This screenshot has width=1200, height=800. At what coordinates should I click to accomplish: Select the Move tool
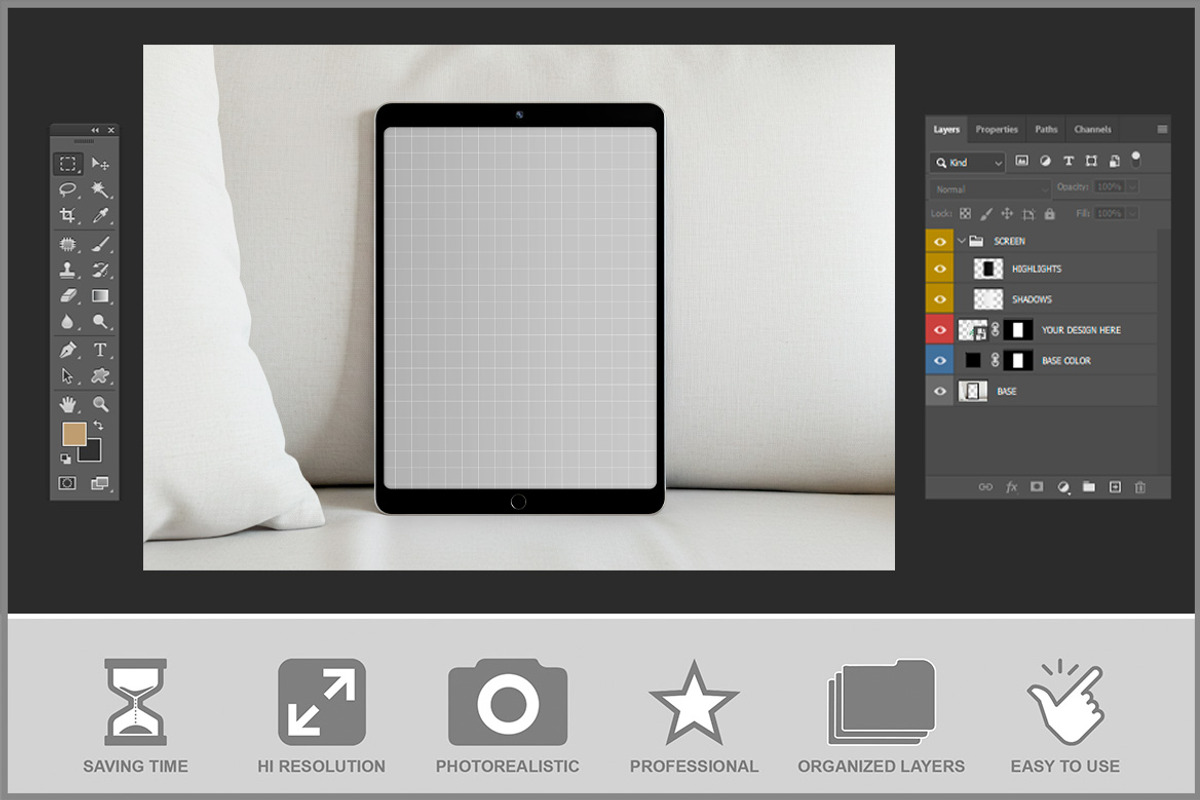pos(100,164)
